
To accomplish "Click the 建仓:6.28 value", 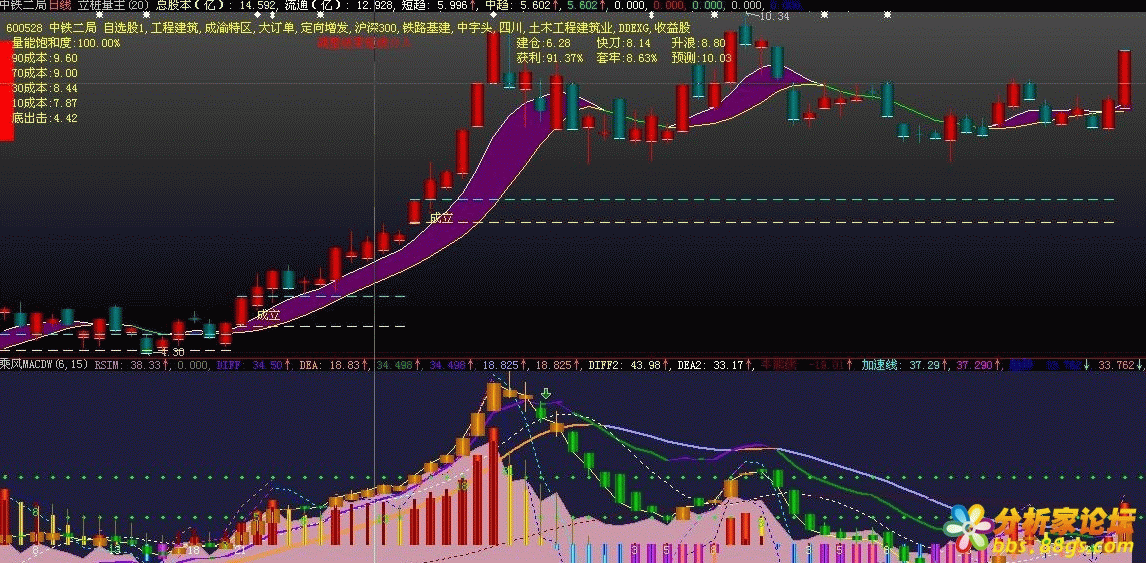I will click(542, 43).
